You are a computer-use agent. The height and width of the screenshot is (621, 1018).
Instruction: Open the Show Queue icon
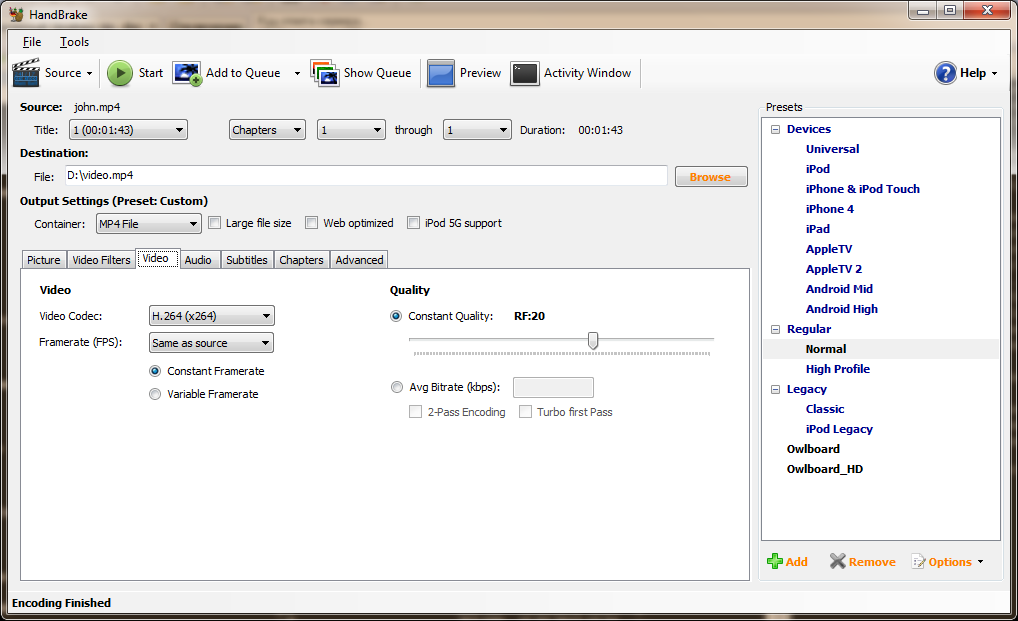click(x=325, y=73)
